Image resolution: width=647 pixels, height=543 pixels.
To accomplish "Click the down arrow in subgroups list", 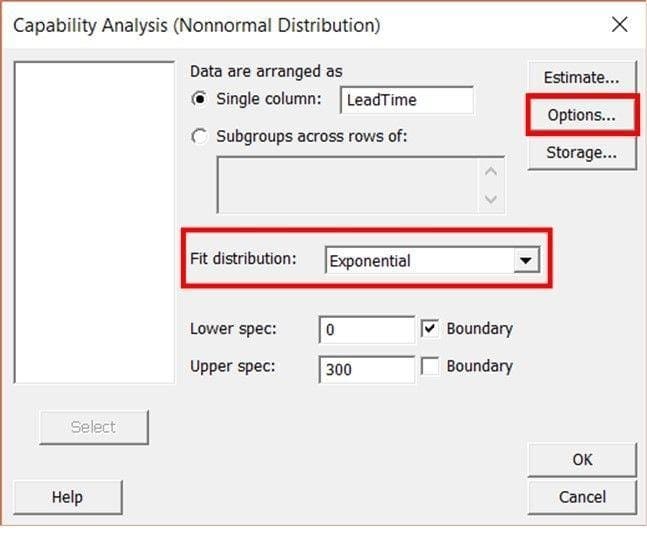I will (x=491, y=199).
